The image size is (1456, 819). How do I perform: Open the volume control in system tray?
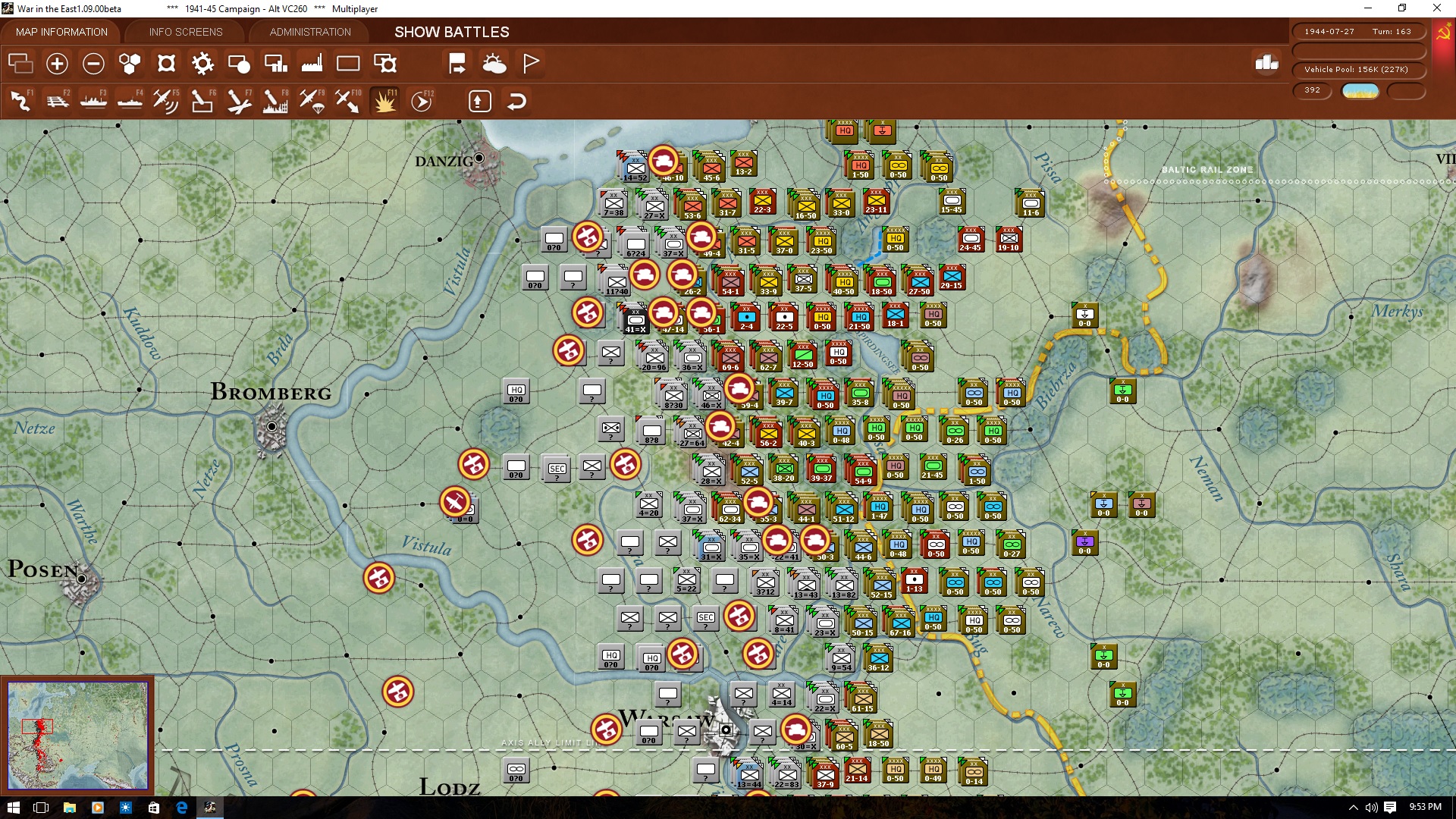point(1371,807)
